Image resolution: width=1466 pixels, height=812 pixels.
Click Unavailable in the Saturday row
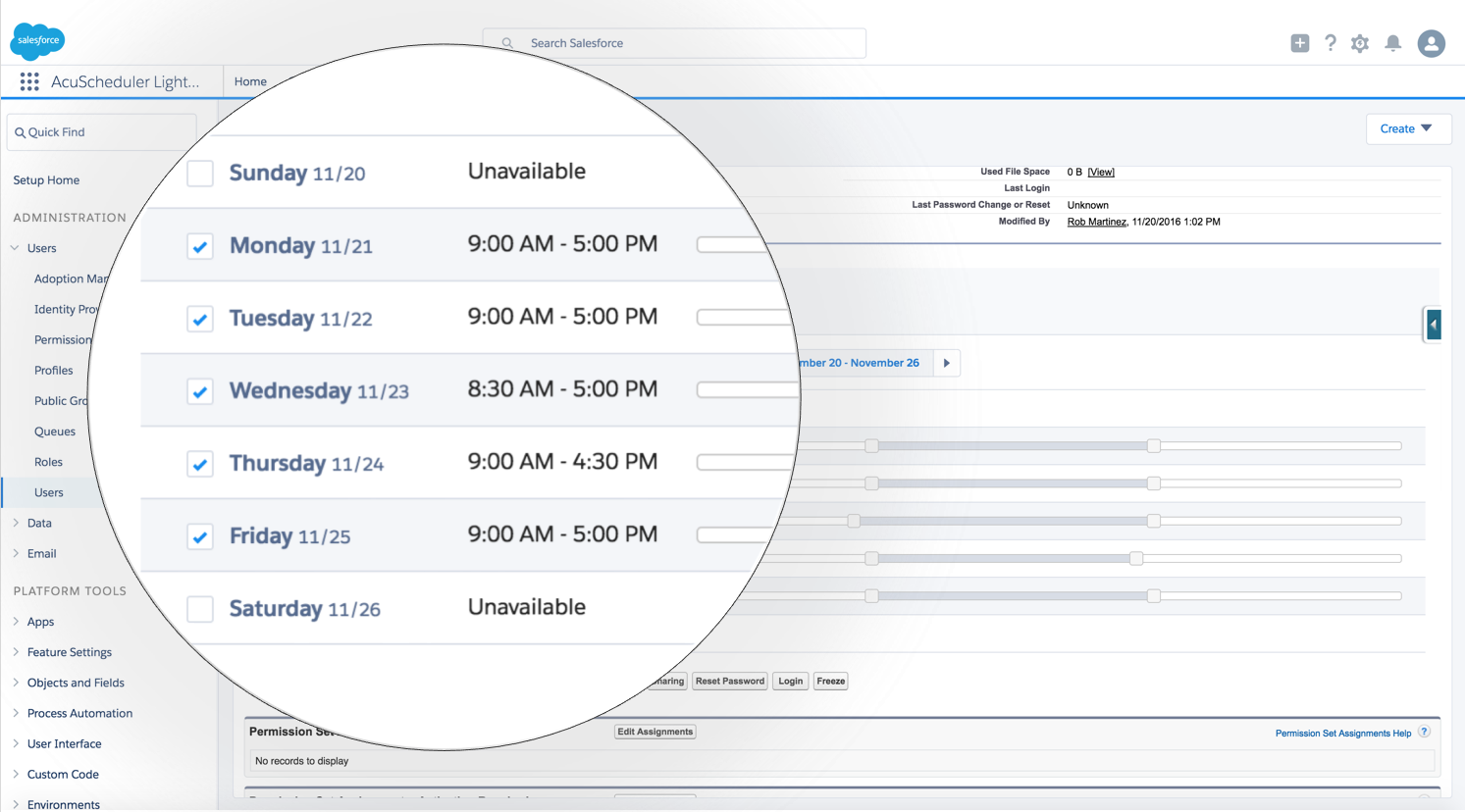(527, 607)
